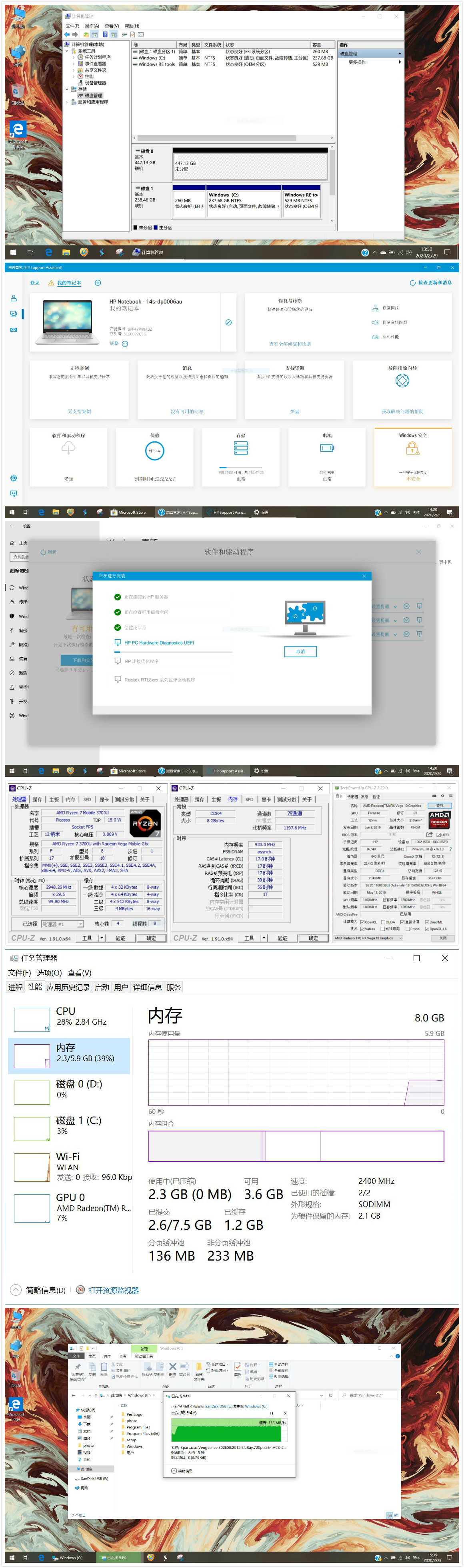Toggle the Vulkan checkbox in GPU-Z

point(362,929)
